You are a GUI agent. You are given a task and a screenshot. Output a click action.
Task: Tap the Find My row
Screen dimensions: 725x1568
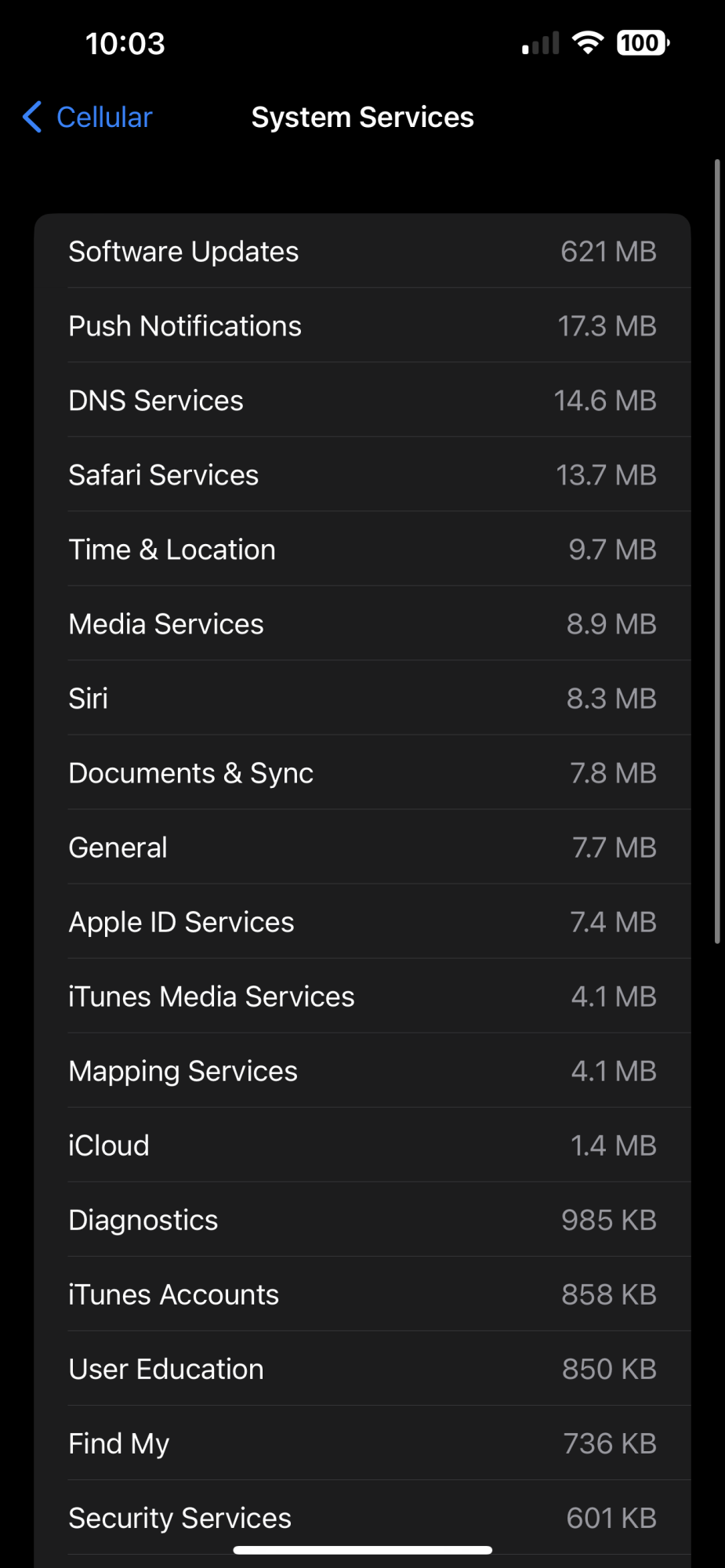tap(362, 1443)
